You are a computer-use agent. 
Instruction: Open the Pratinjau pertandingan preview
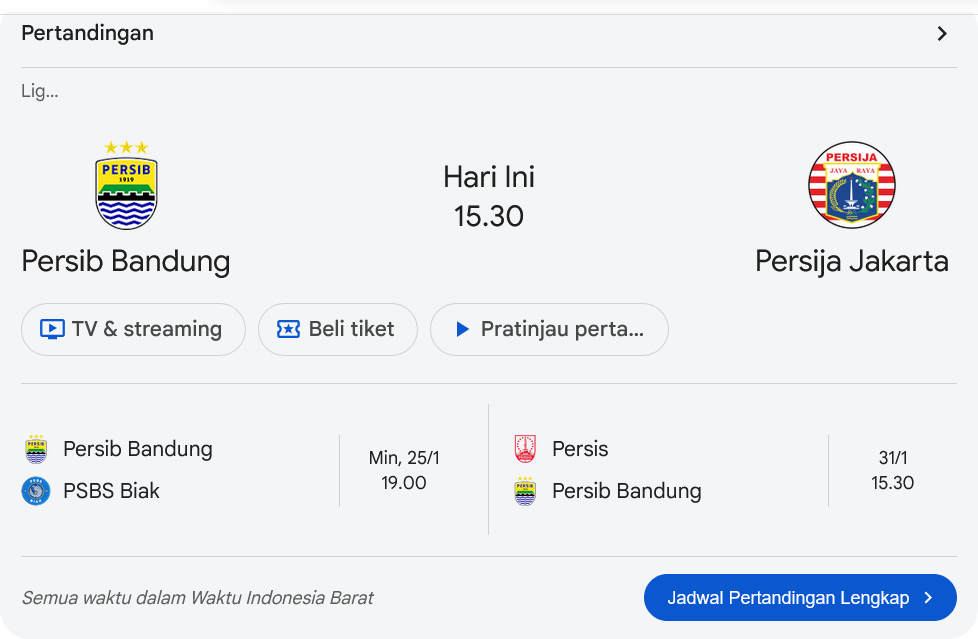[x=549, y=329]
